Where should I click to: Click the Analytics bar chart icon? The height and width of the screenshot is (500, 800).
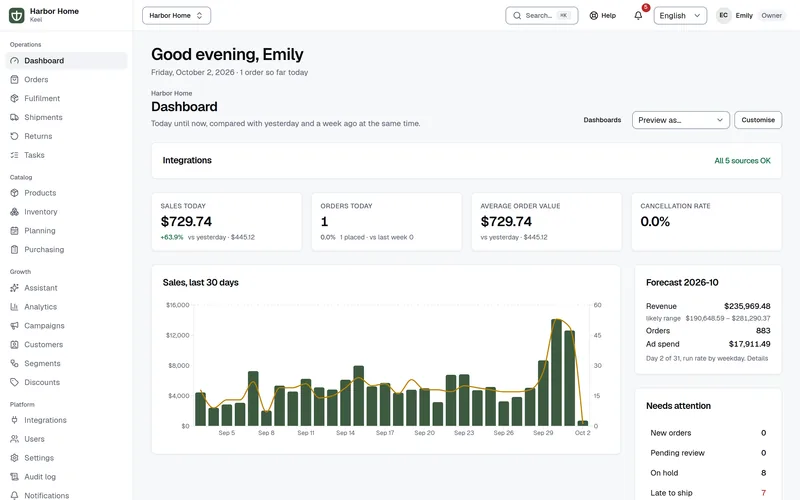[14, 307]
